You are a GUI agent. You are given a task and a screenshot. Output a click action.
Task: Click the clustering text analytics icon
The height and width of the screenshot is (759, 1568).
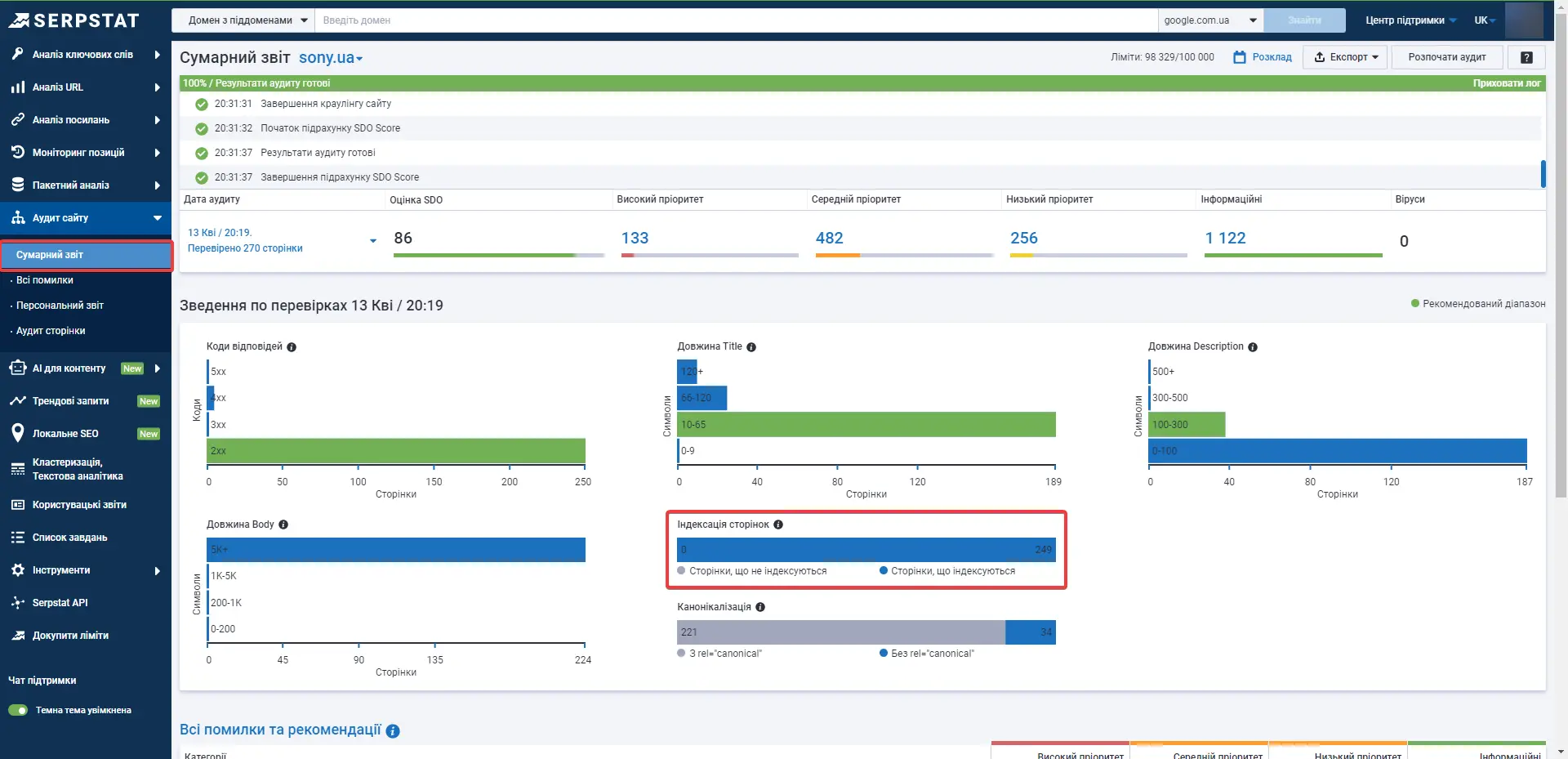(17, 469)
